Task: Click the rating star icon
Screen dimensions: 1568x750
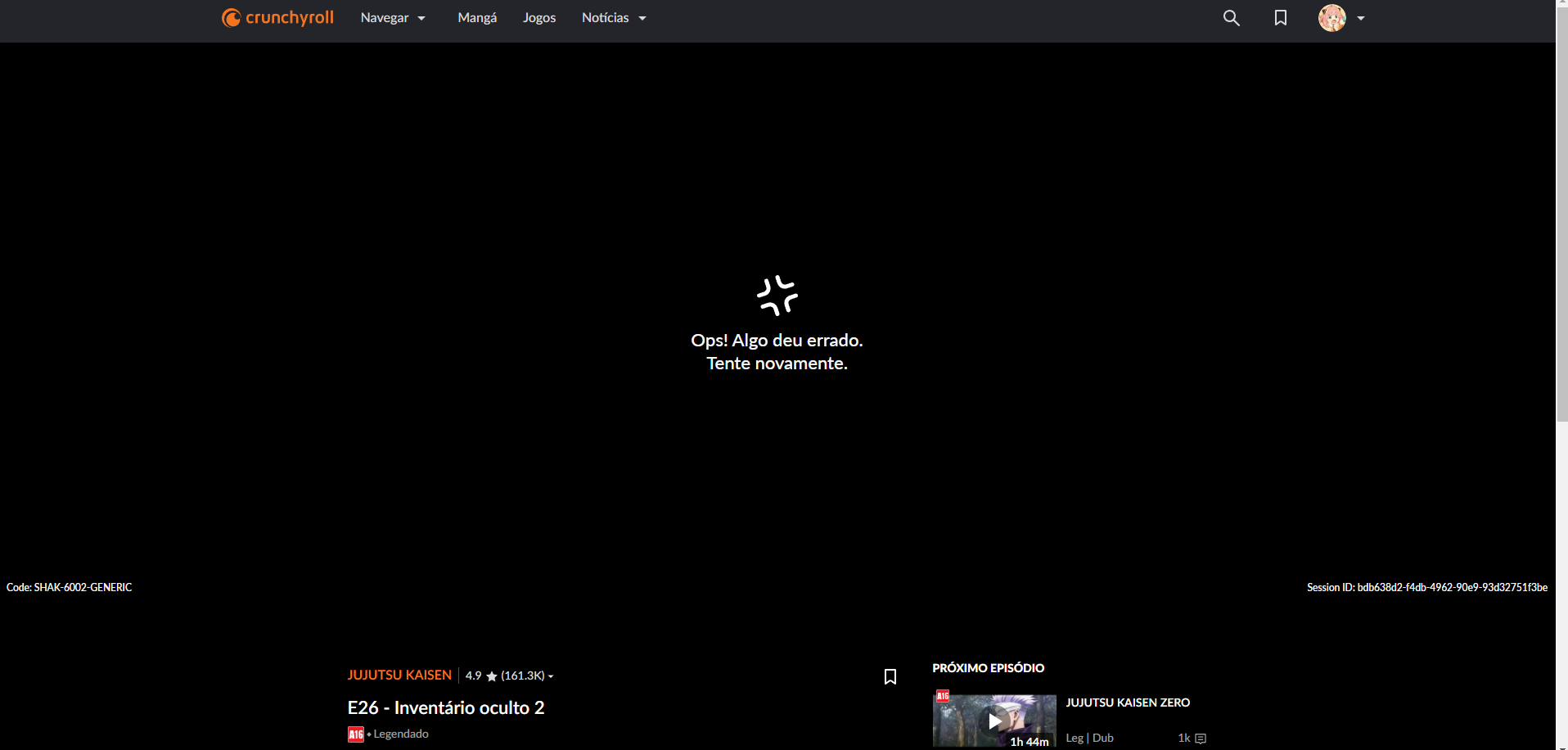Action: 492,676
